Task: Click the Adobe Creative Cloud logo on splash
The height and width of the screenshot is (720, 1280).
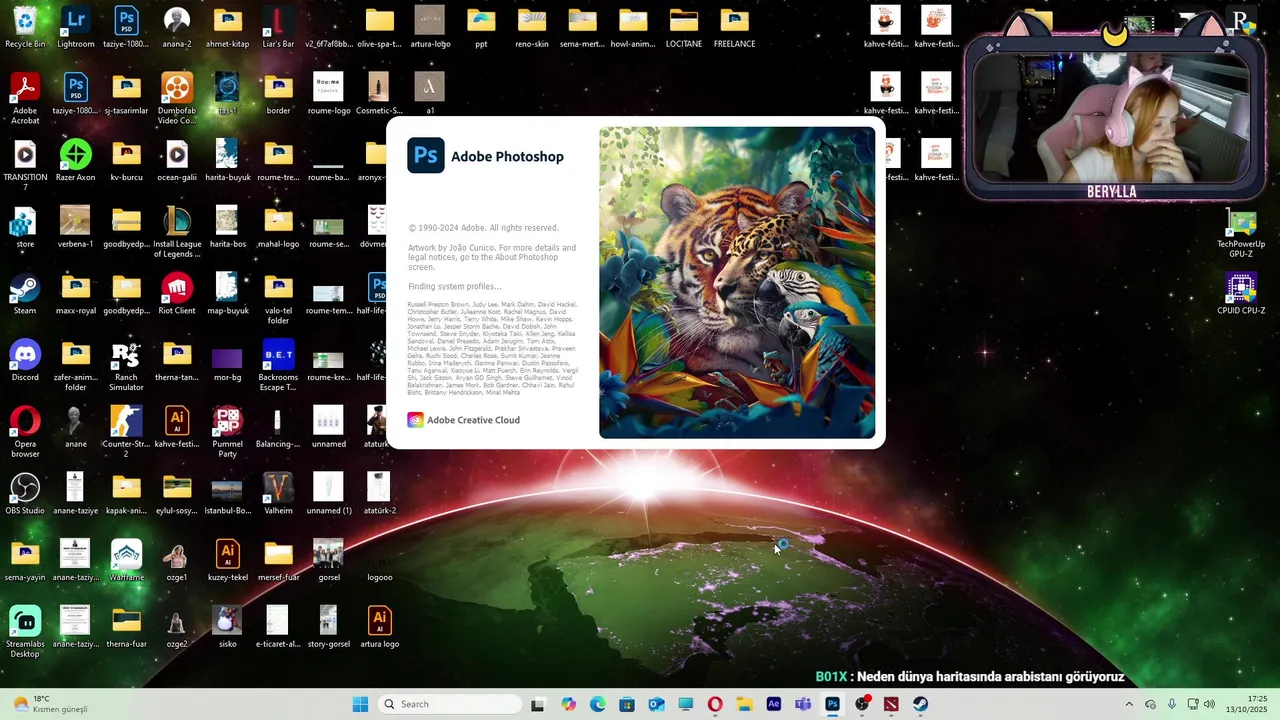Action: pos(415,420)
